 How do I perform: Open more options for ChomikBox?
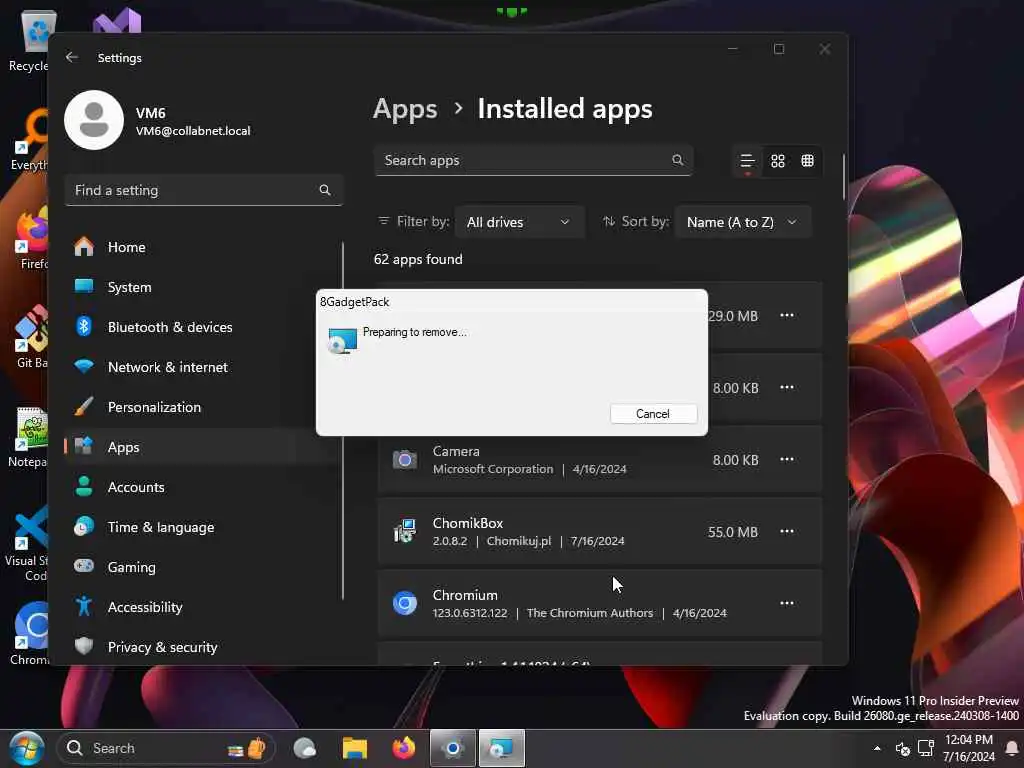(x=787, y=531)
